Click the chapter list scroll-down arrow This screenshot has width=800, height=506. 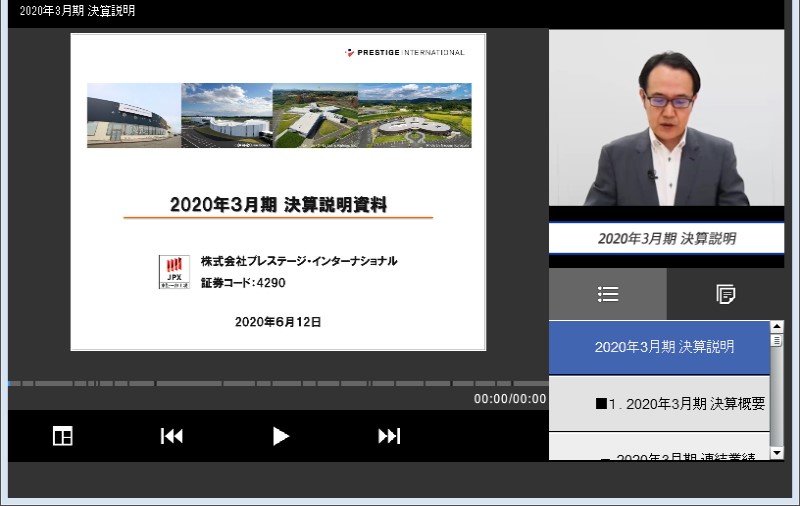point(777,453)
